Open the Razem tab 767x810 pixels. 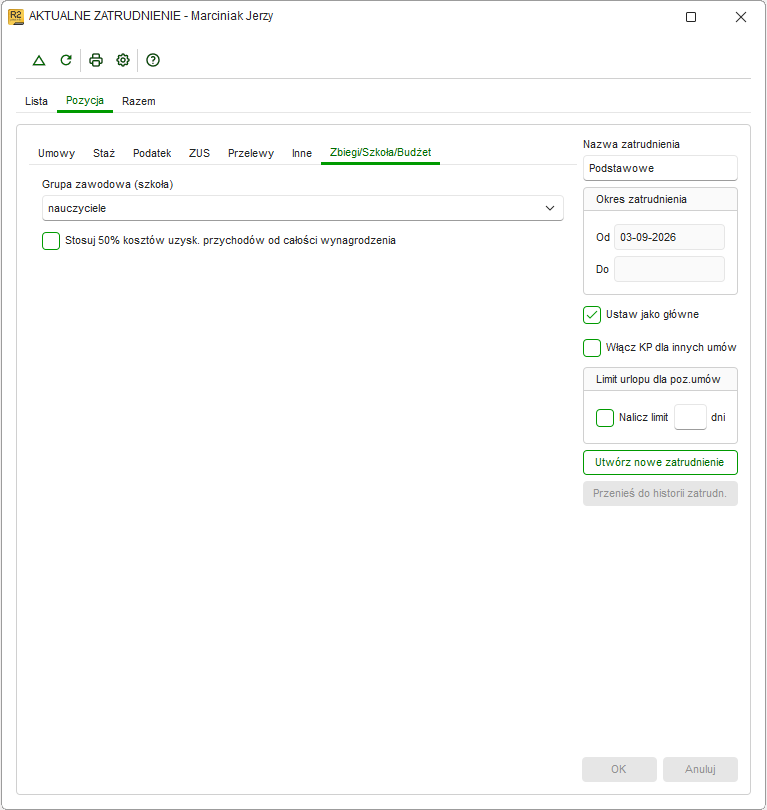tap(138, 101)
